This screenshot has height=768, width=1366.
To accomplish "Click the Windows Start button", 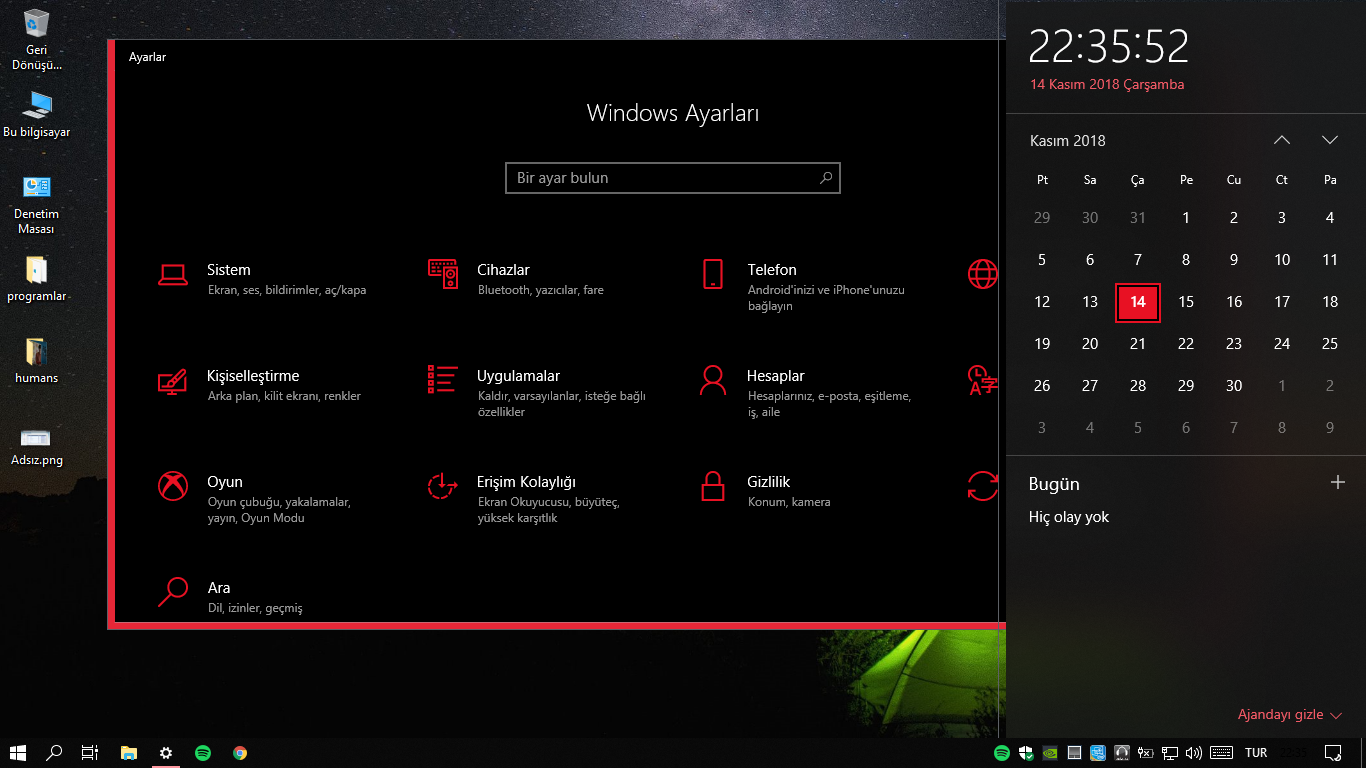I will click(x=17, y=753).
